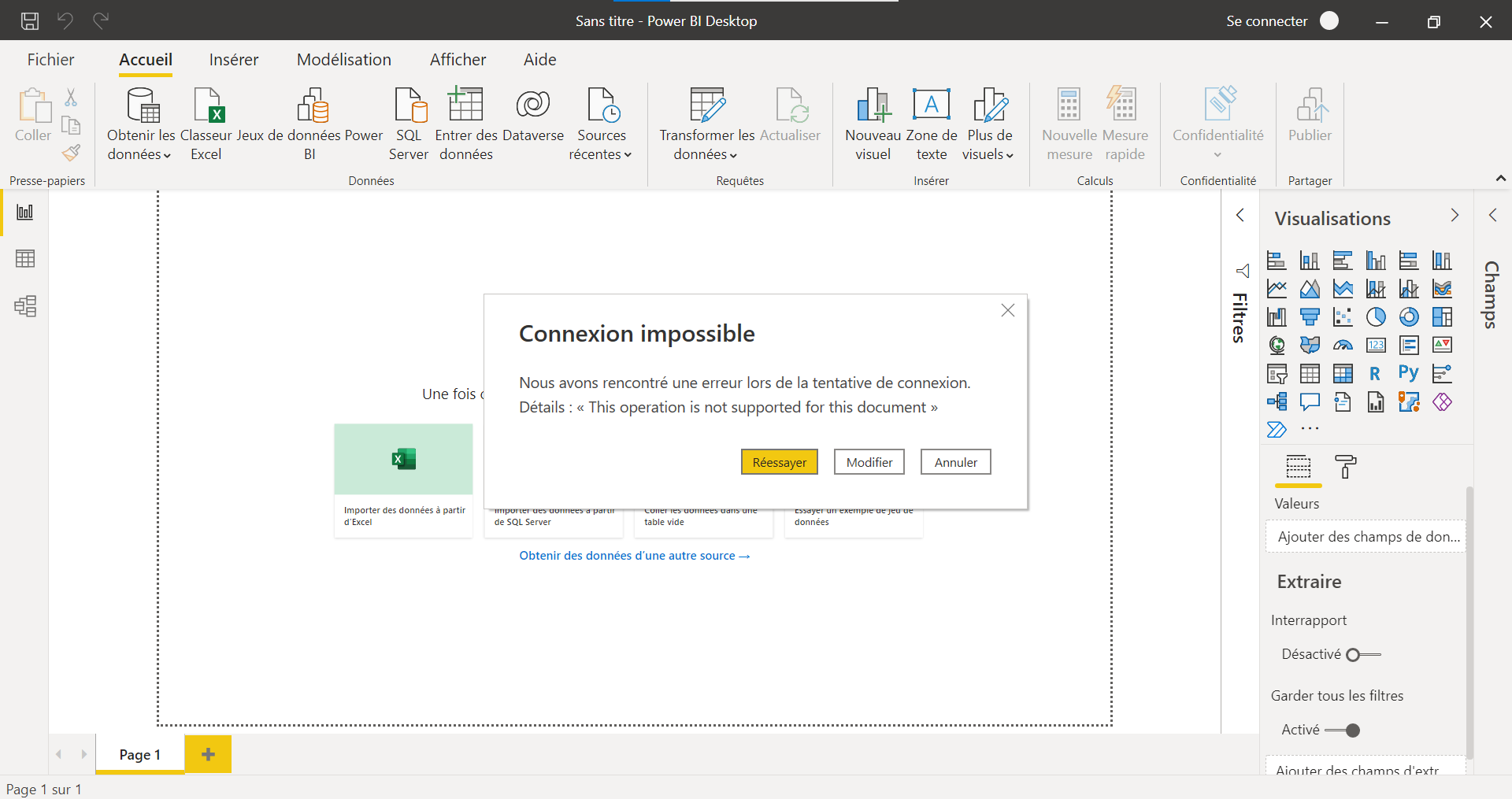
Task: Click Annuler button in dialog
Action: 956,462
